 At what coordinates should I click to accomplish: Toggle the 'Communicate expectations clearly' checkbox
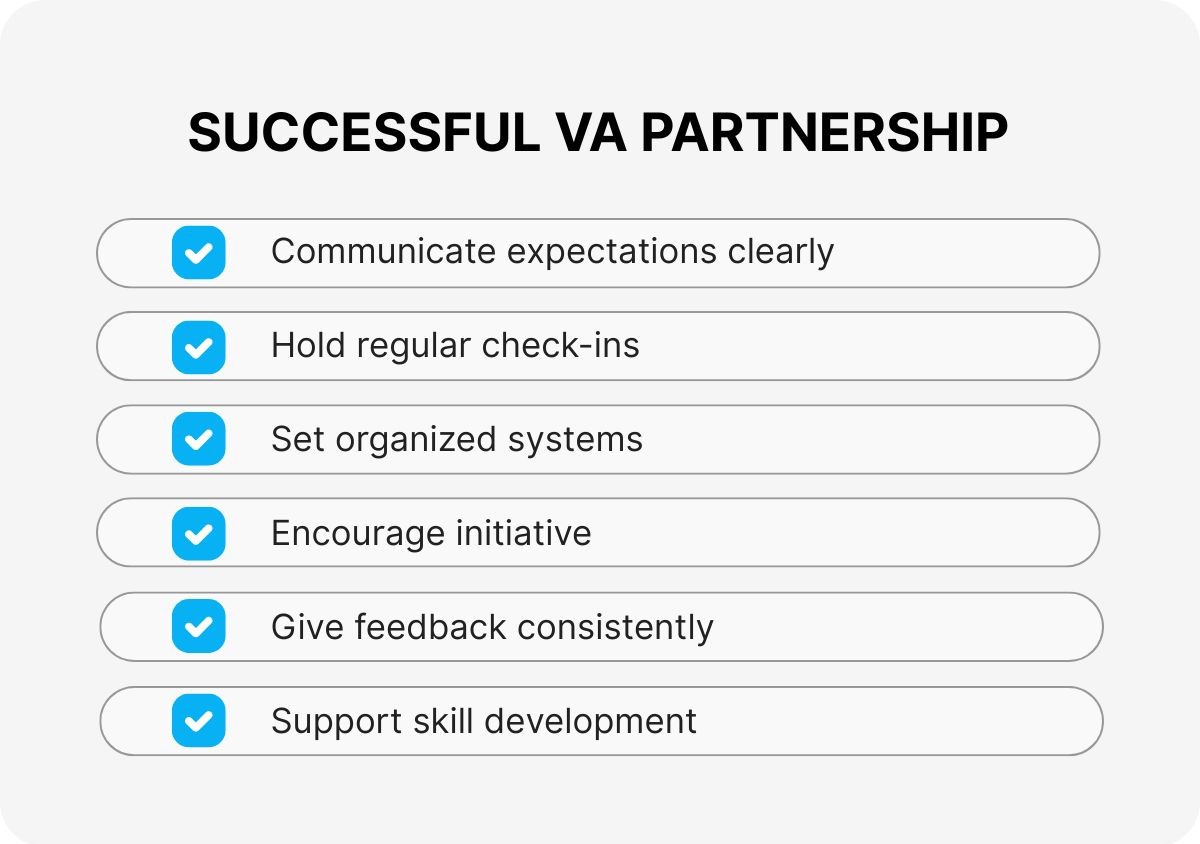[x=198, y=252]
